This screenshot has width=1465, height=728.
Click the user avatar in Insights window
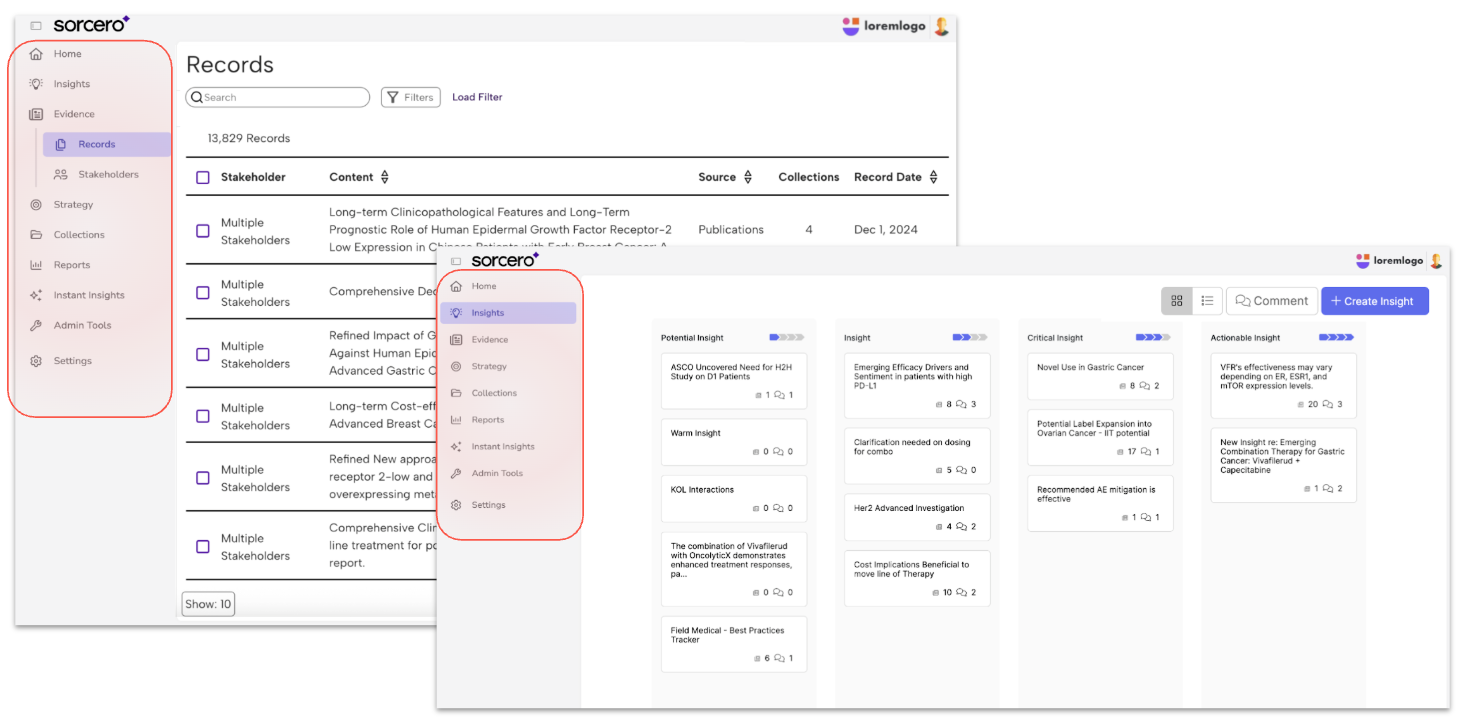click(1437, 261)
